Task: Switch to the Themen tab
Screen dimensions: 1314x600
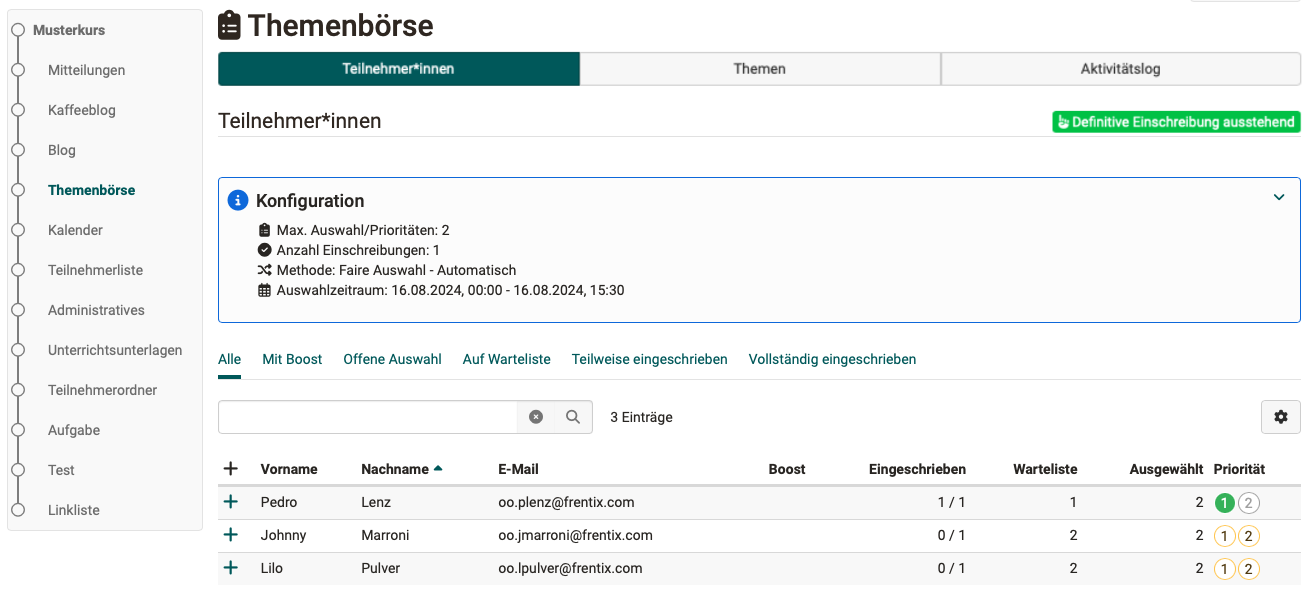Action: click(760, 68)
